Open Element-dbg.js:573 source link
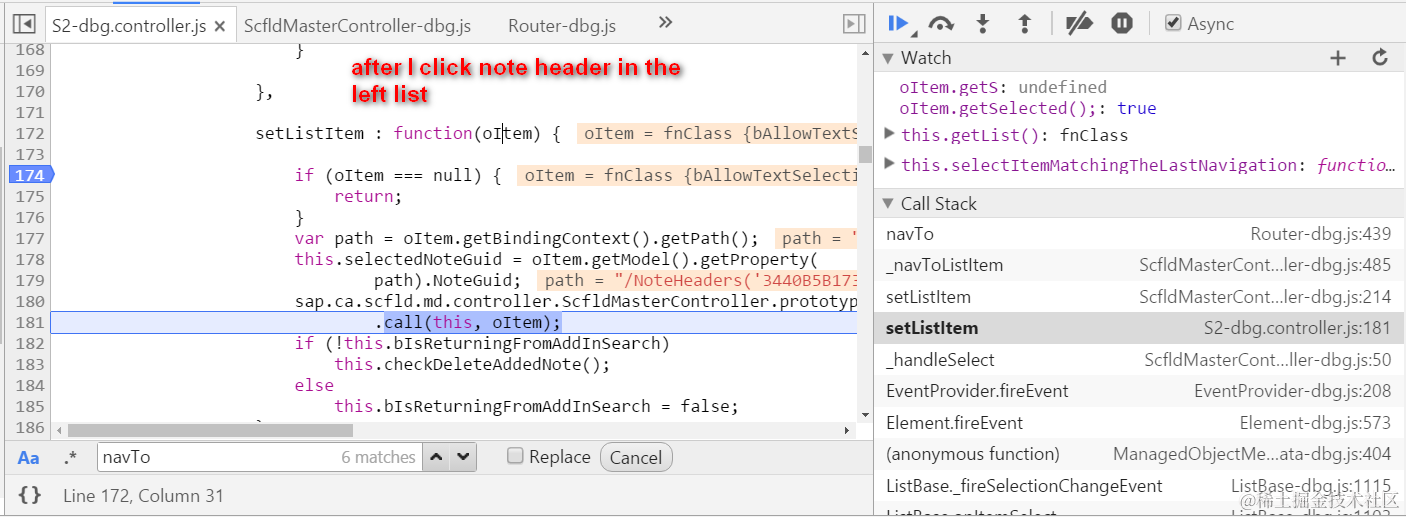The image size is (1406, 517). pos(1316,423)
